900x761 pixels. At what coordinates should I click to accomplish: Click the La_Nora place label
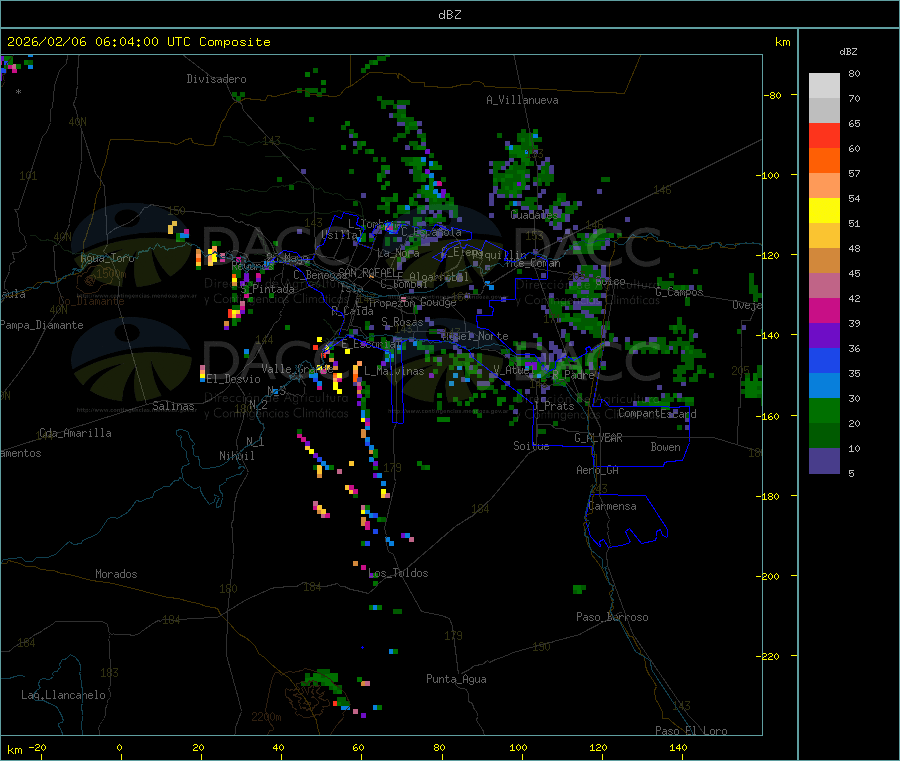coord(398,253)
